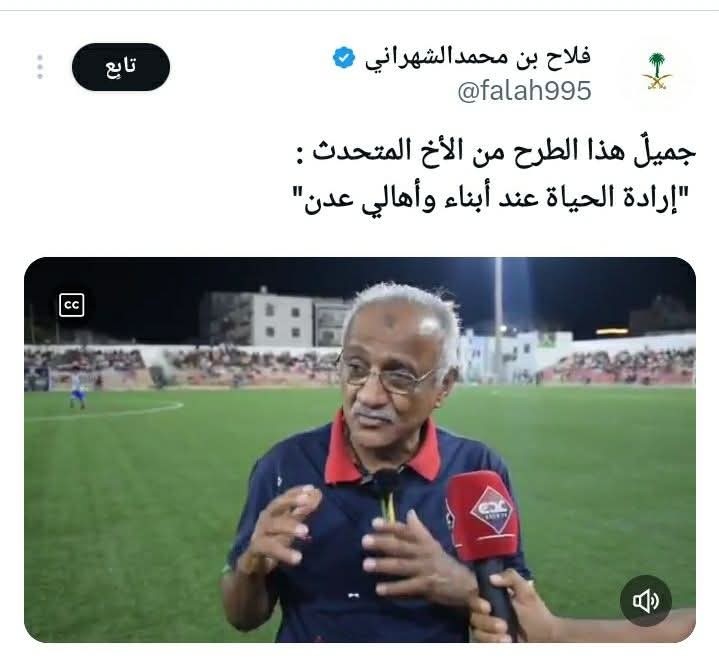This screenshot has width=719, height=667.
Task: Open profile name فلاح بن محمدالشهراني
Action: 478,58
